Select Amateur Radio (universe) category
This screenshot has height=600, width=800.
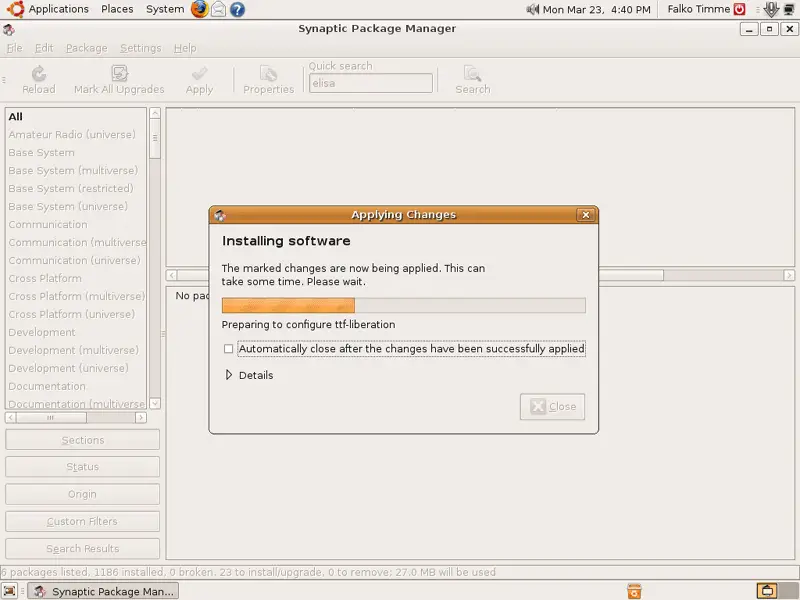[x=77, y=135]
